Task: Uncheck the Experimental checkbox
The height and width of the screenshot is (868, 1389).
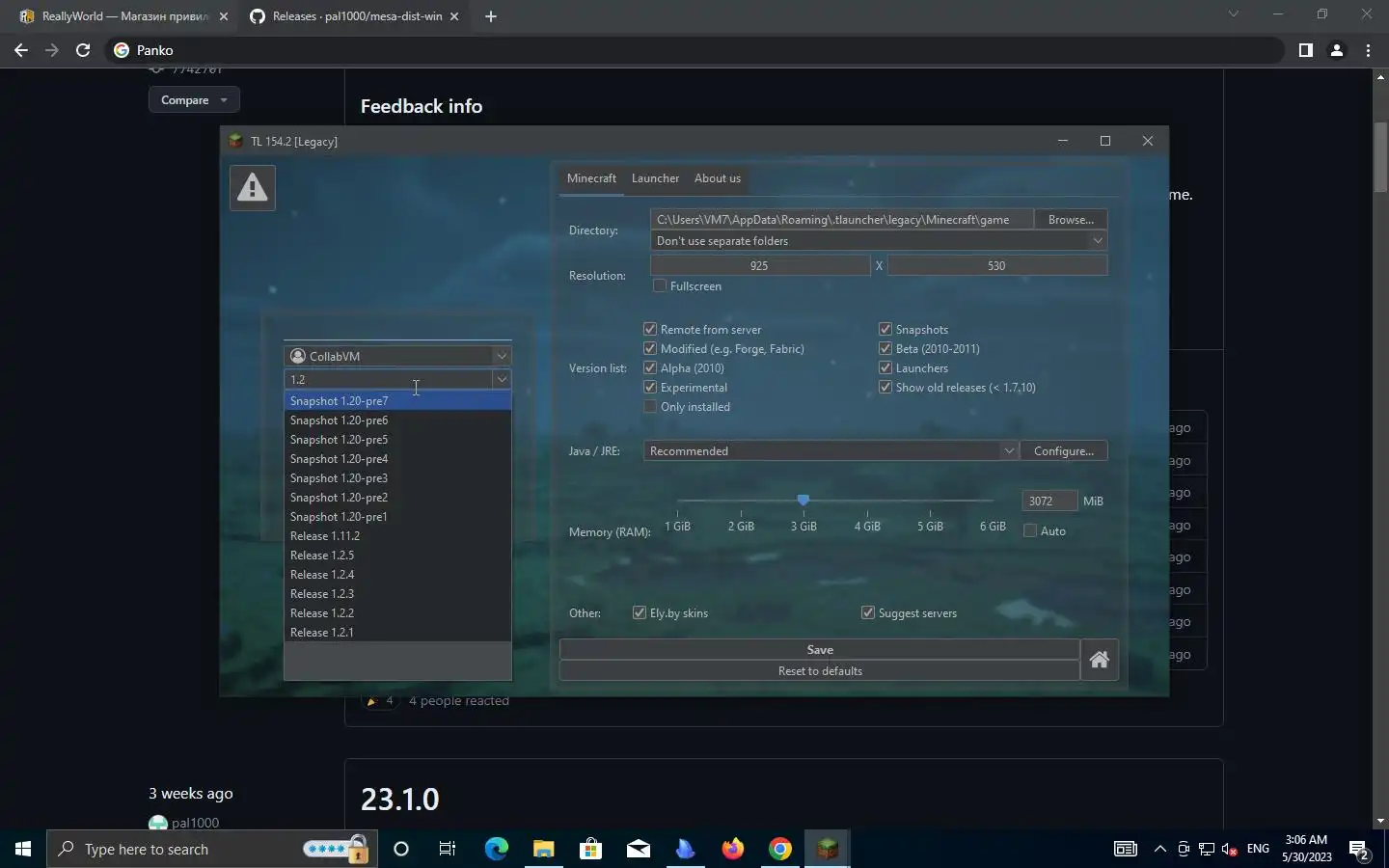Action: (650, 388)
